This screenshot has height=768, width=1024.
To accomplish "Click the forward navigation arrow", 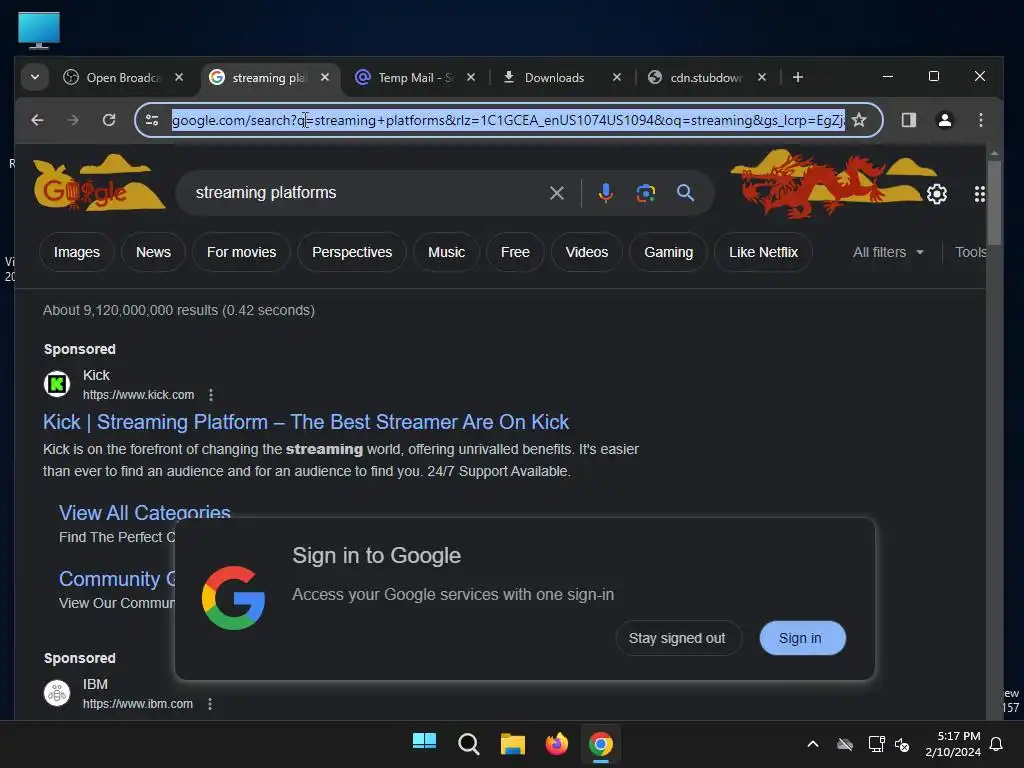I will click(73, 120).
